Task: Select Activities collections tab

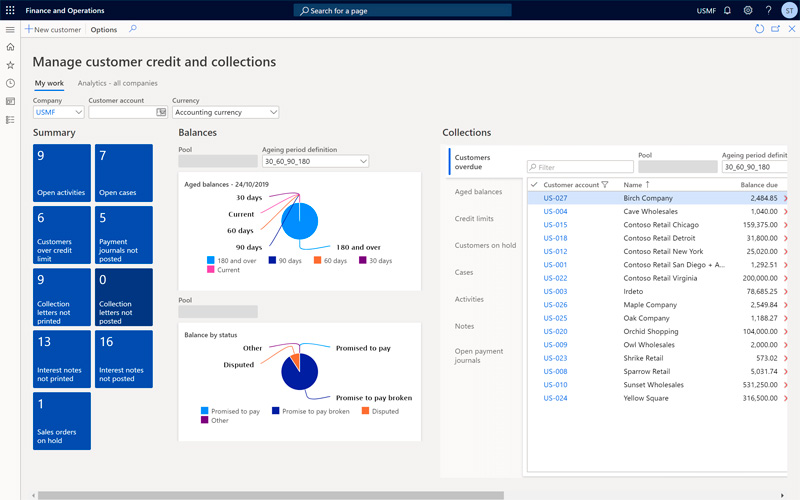Action: click(x=469, y=299)
